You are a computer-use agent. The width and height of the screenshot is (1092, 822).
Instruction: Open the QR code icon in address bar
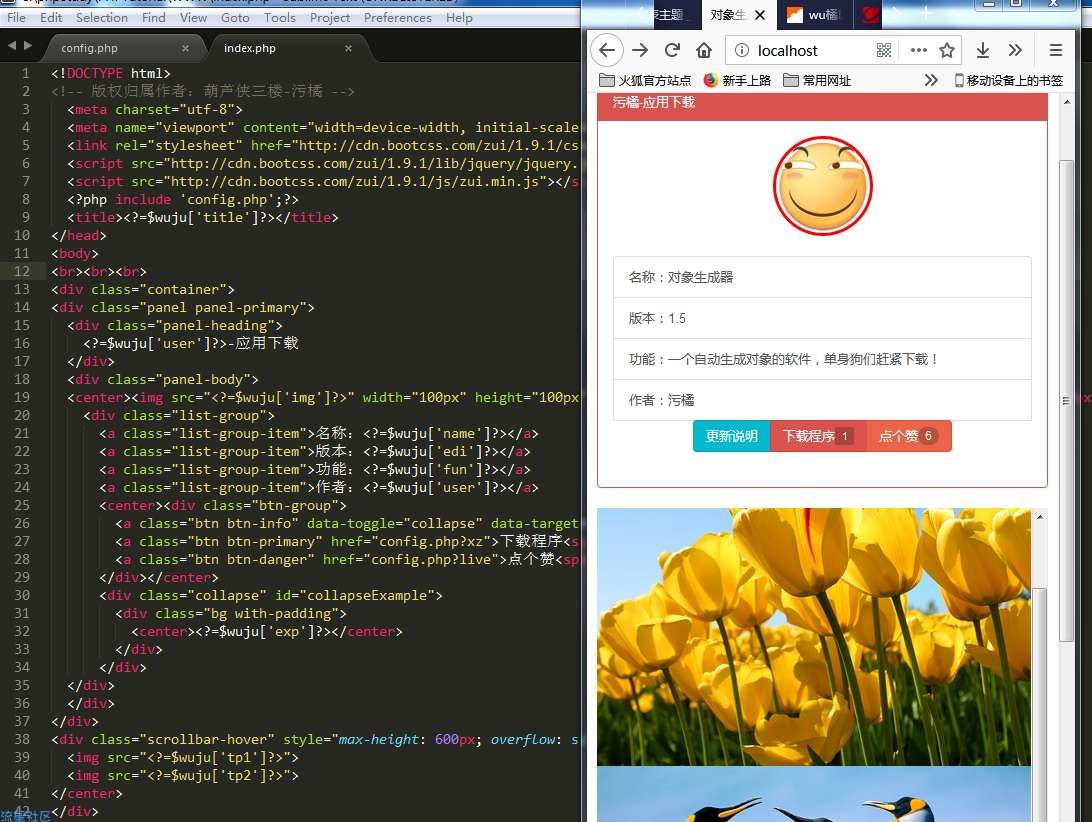click(x=884, y=50)
